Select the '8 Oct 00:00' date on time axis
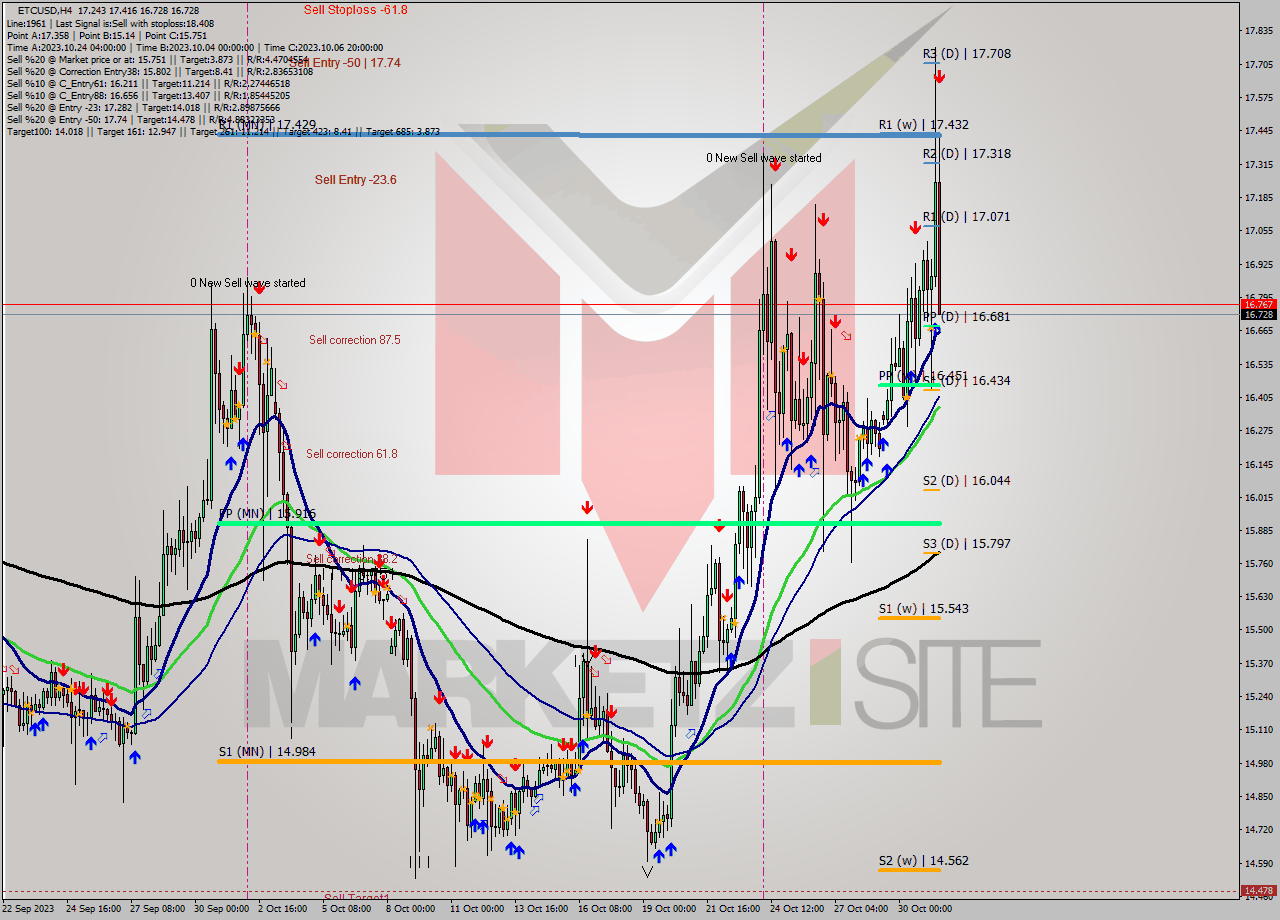 [410, 909]
